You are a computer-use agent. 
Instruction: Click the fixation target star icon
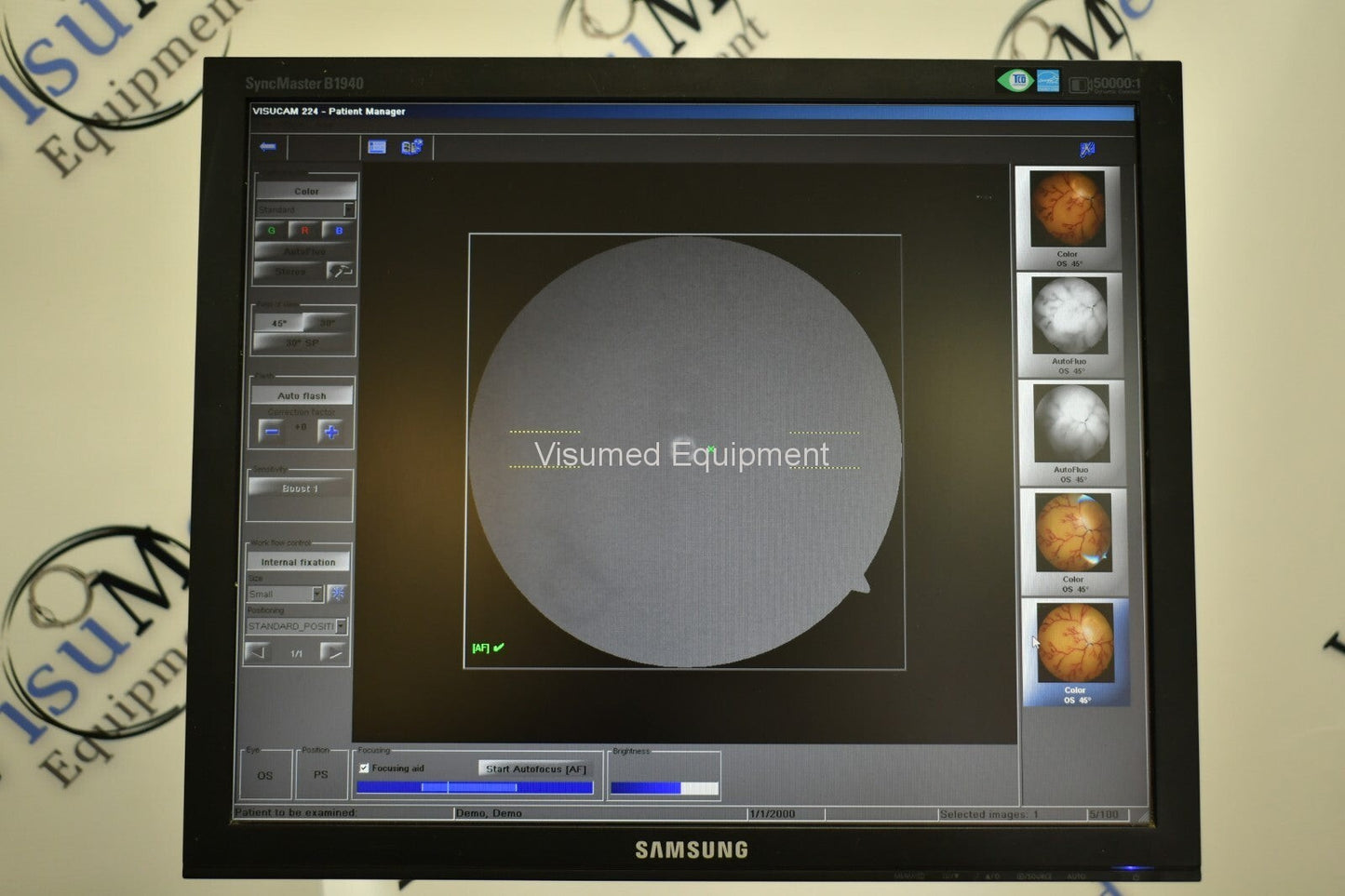(337, 593)
